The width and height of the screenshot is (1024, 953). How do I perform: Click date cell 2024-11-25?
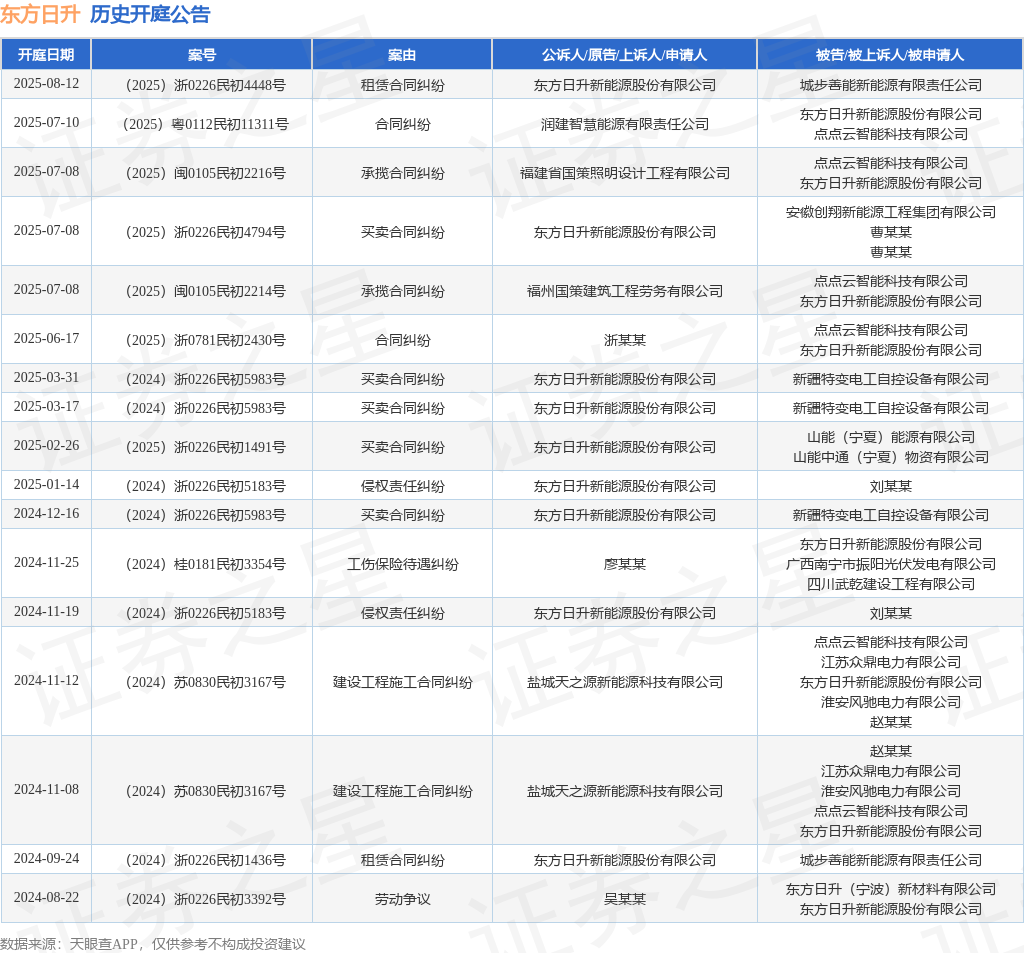46,562
